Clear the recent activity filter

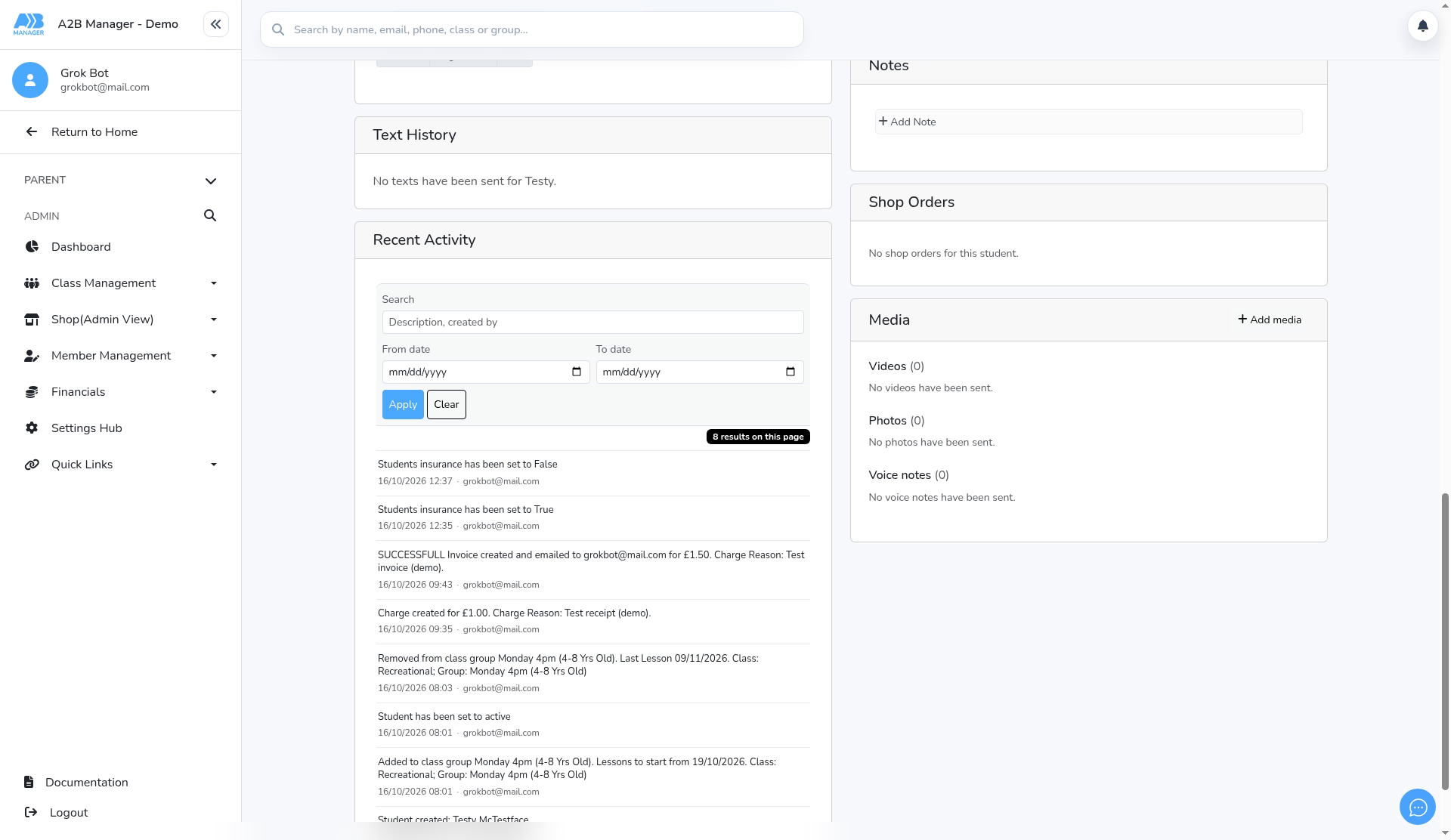(447, 404)
